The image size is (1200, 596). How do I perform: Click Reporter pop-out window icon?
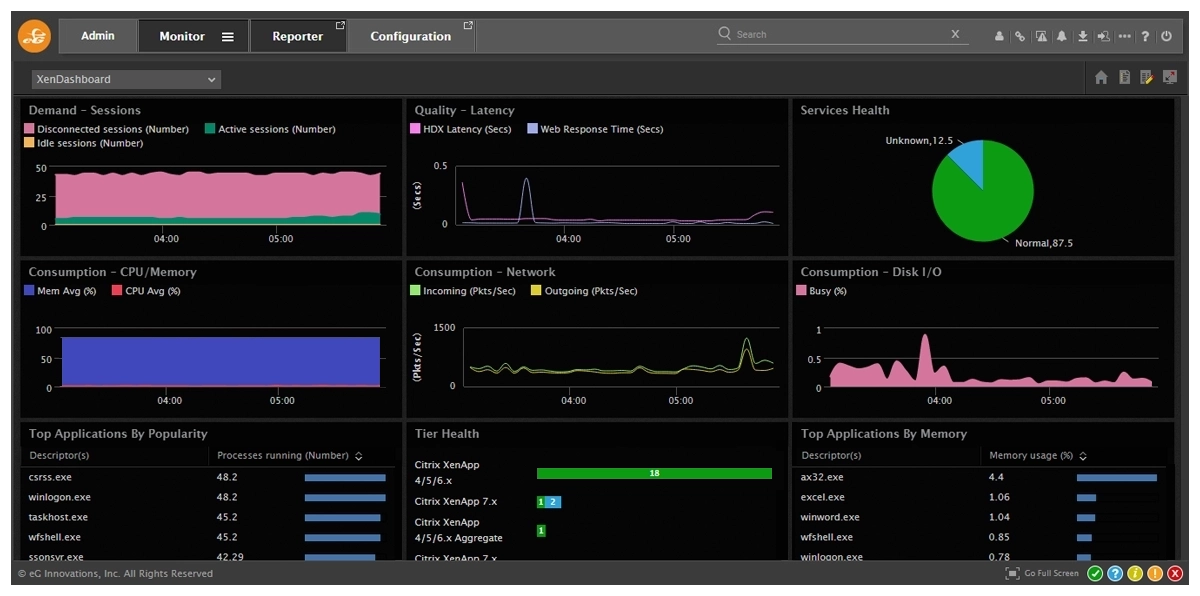(x=340, y=26)
